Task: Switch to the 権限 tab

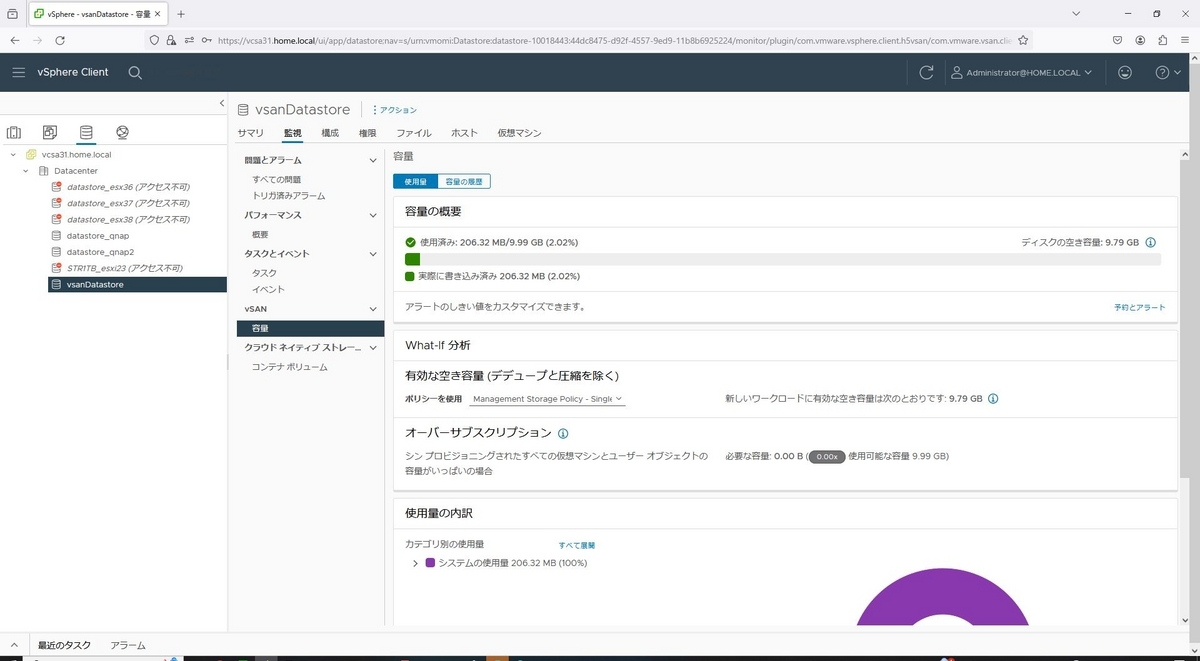Action: [x=368, y=133]
